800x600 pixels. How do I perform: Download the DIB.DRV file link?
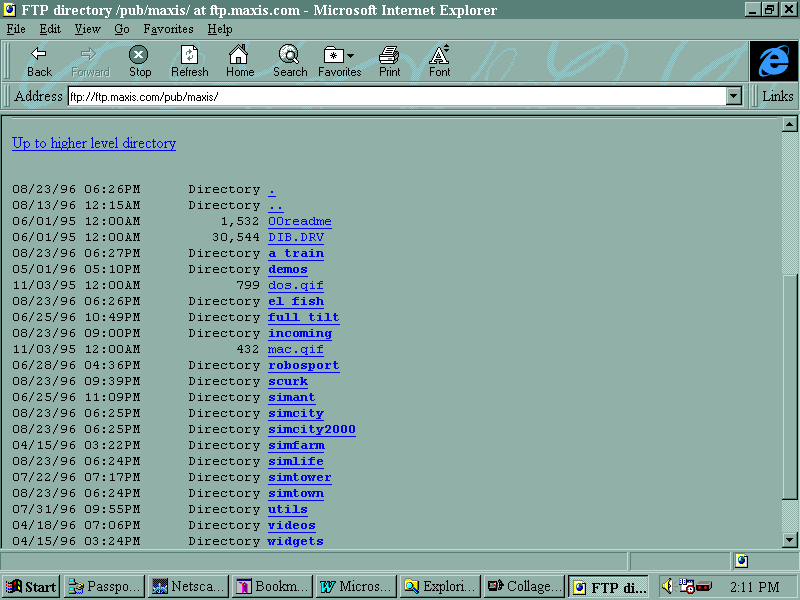(x=295, y=237)
